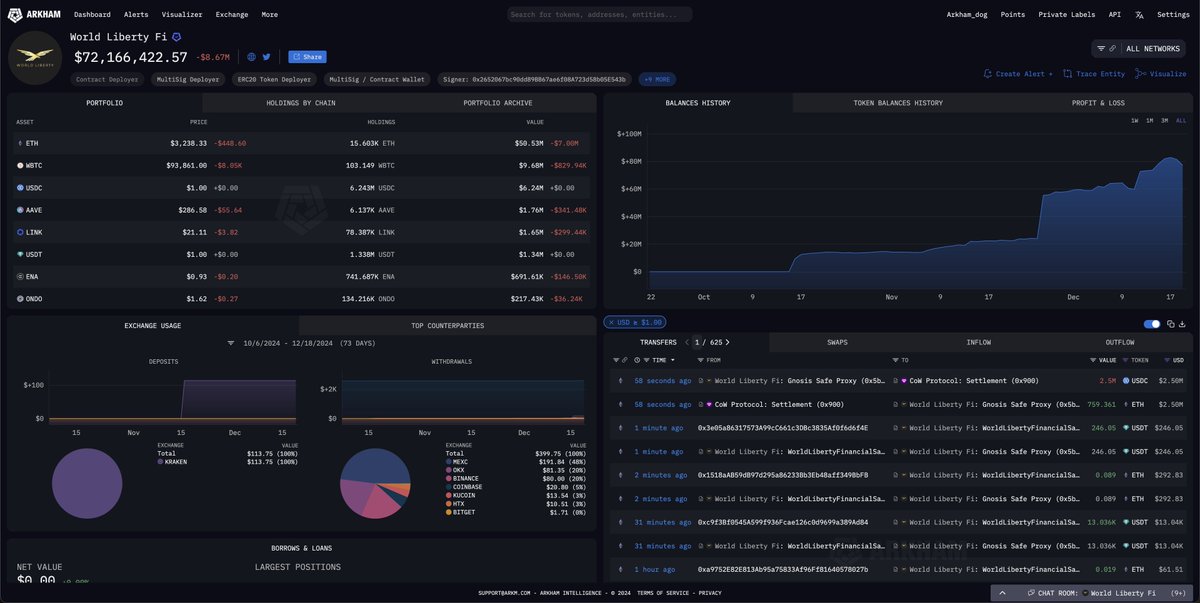Select the website globe icon in the header
1200x603 pixels.
pyautogui.click(x=251, y=56)
